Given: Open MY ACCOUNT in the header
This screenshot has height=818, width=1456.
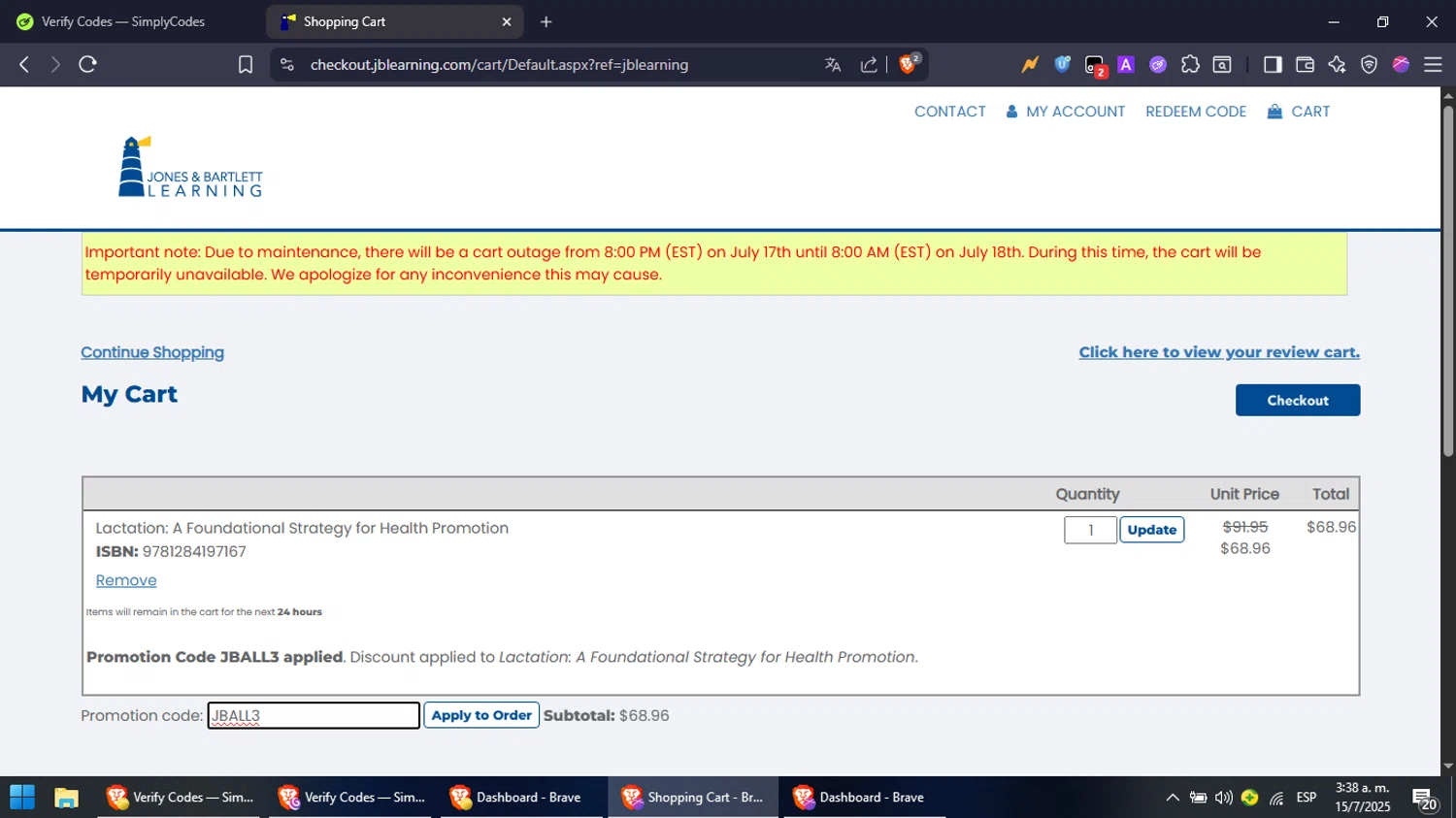Looking at the screenshot, I should (x=1066, y=112).
